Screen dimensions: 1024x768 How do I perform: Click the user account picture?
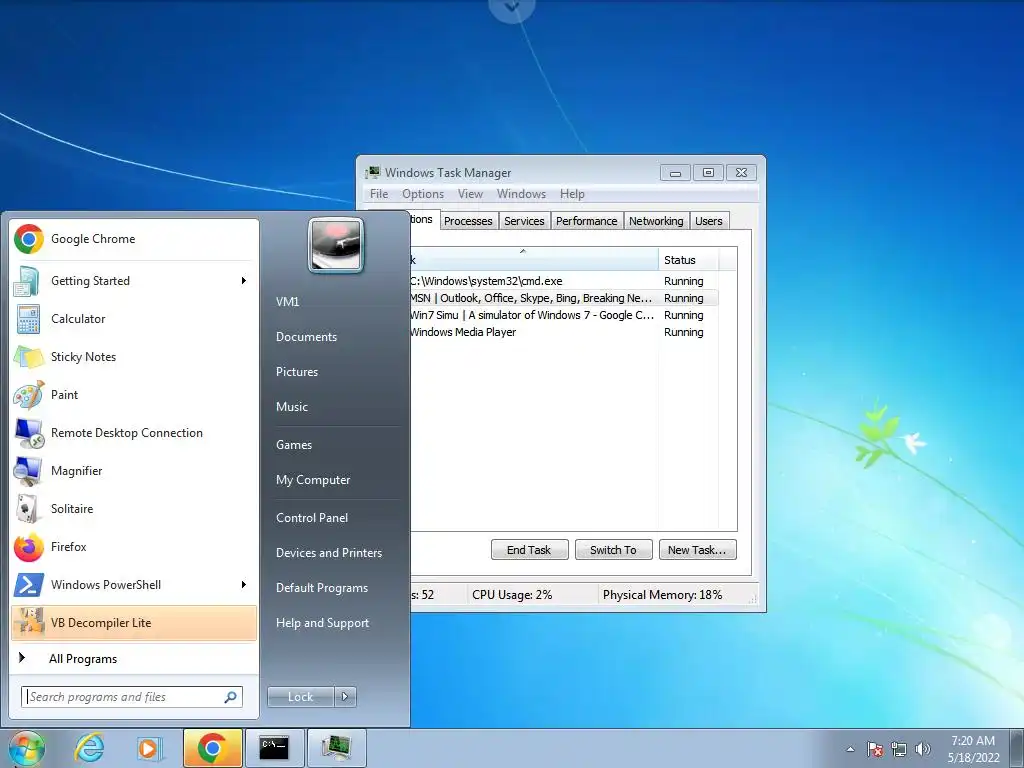pyautogui.click(x=336, y=245)
